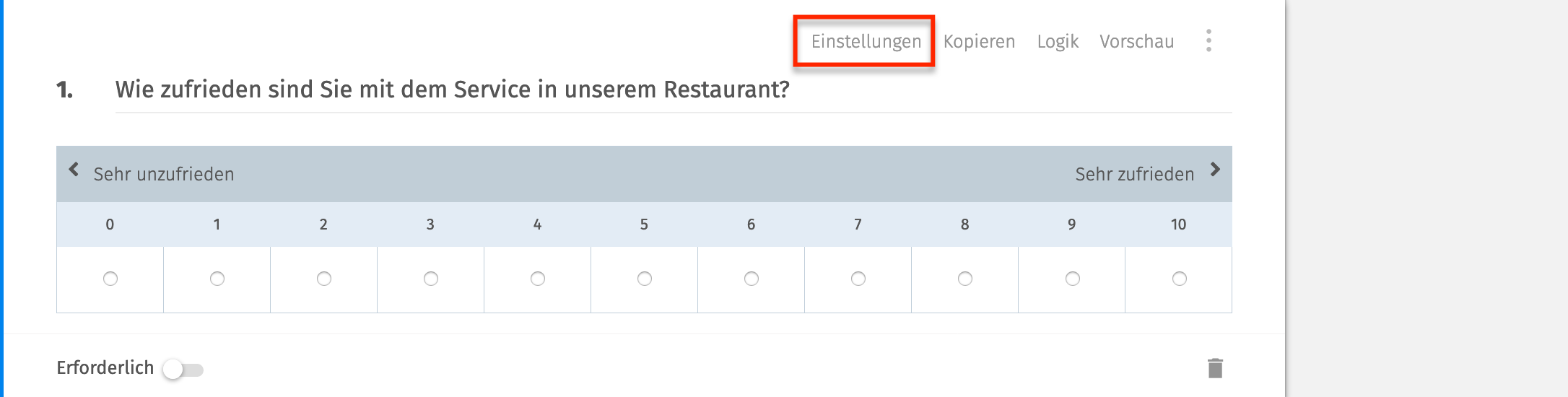
Task: Open Einstellungen for this question
Action: click(866, 42)
